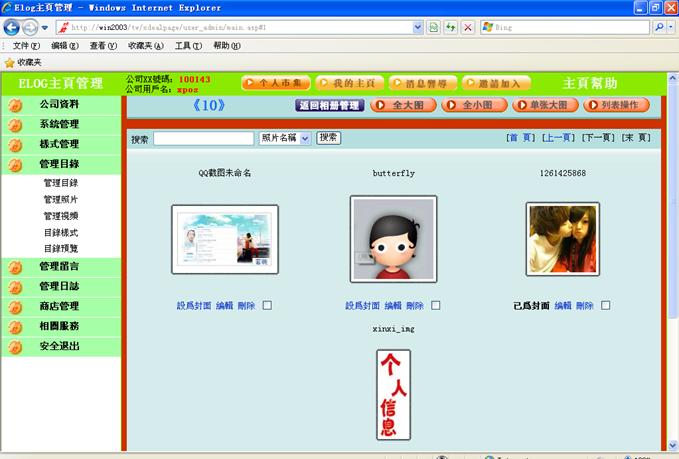Click the 收藏夹 star icon in favorites bar
This screenshot has width=679, height=459.
pyautogui.click(x=9, y=62)
